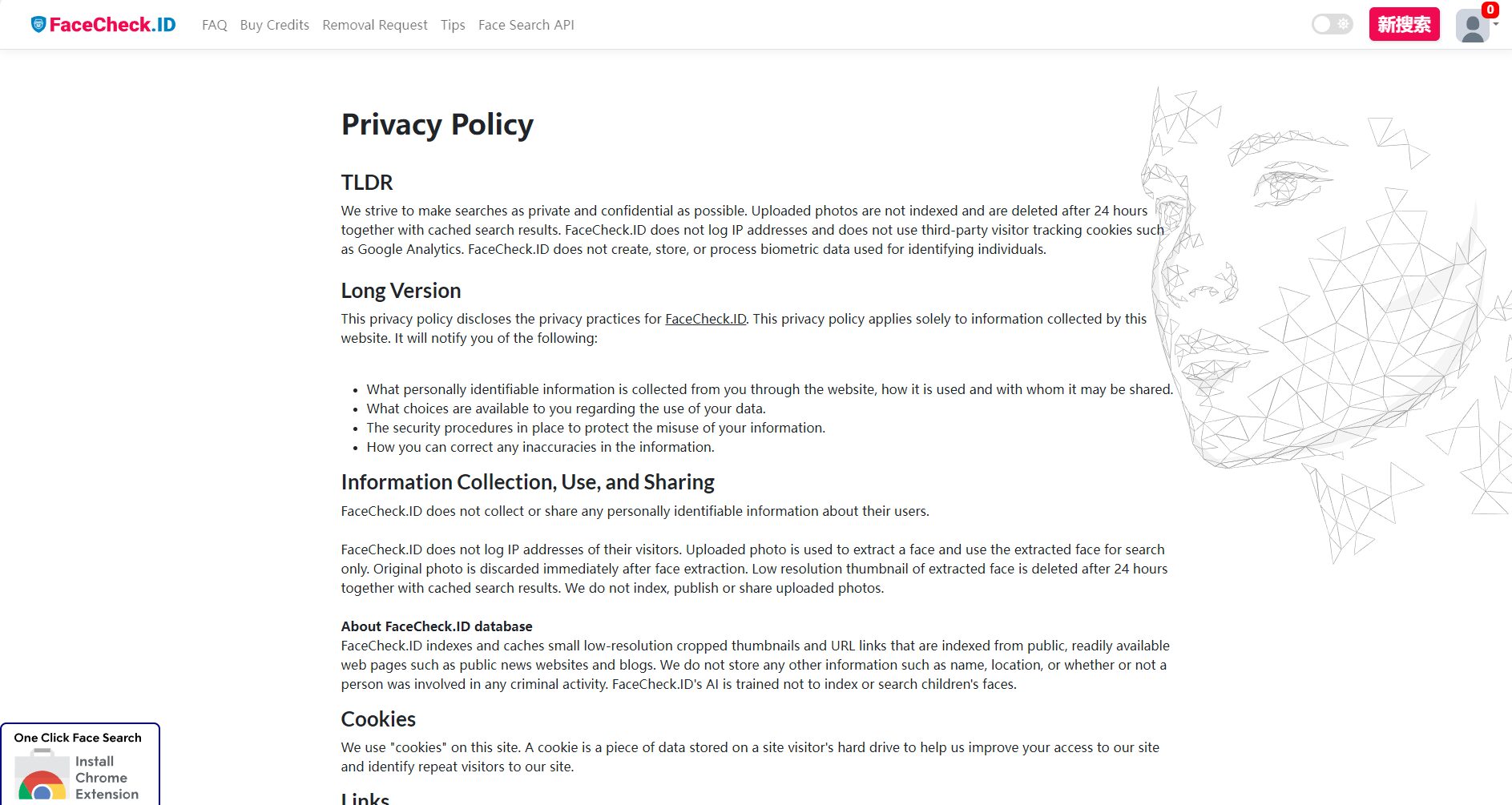Click the sun icon in the theme switch

(1343, 24)
